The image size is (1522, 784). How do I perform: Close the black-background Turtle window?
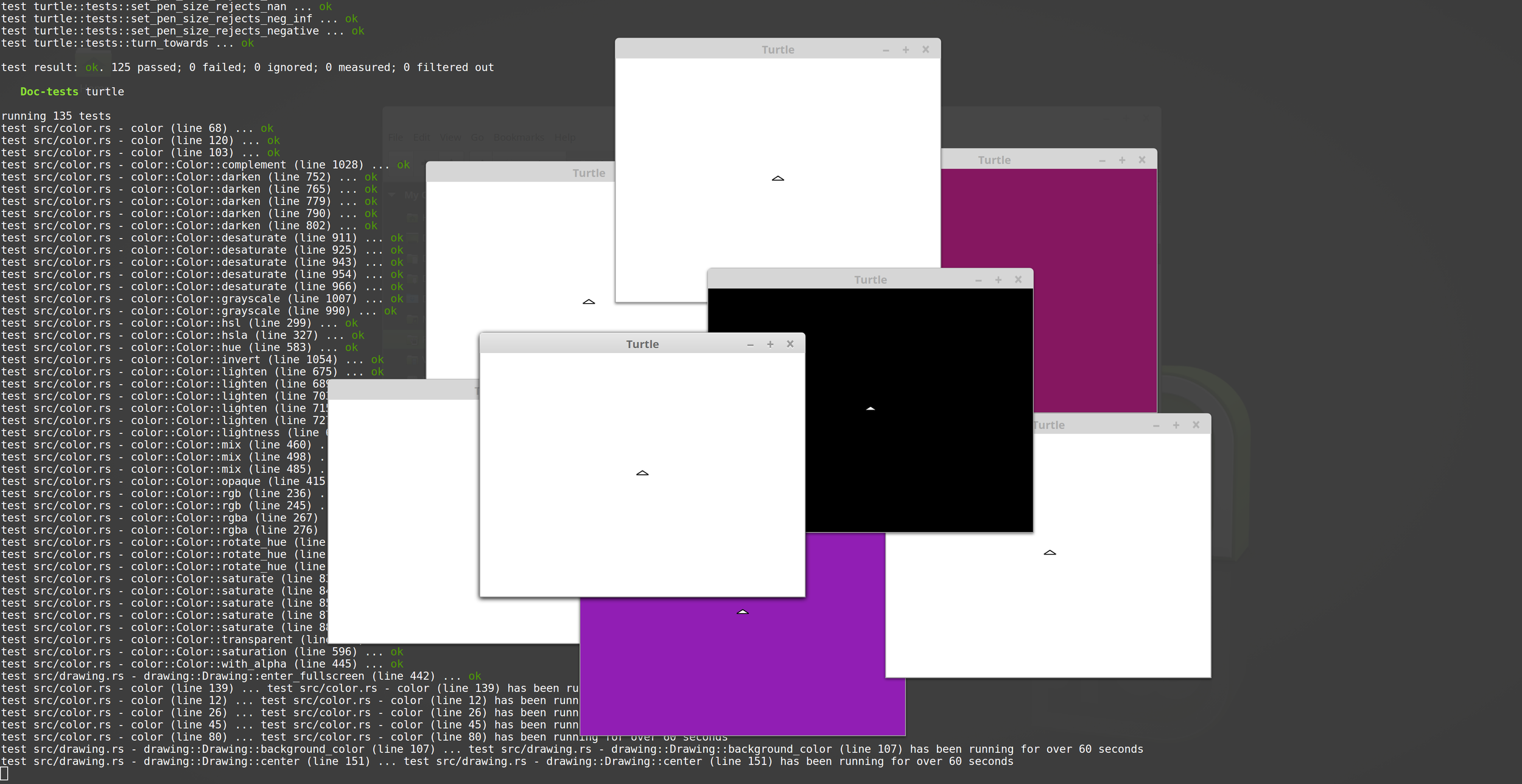tap(1018, 279)
